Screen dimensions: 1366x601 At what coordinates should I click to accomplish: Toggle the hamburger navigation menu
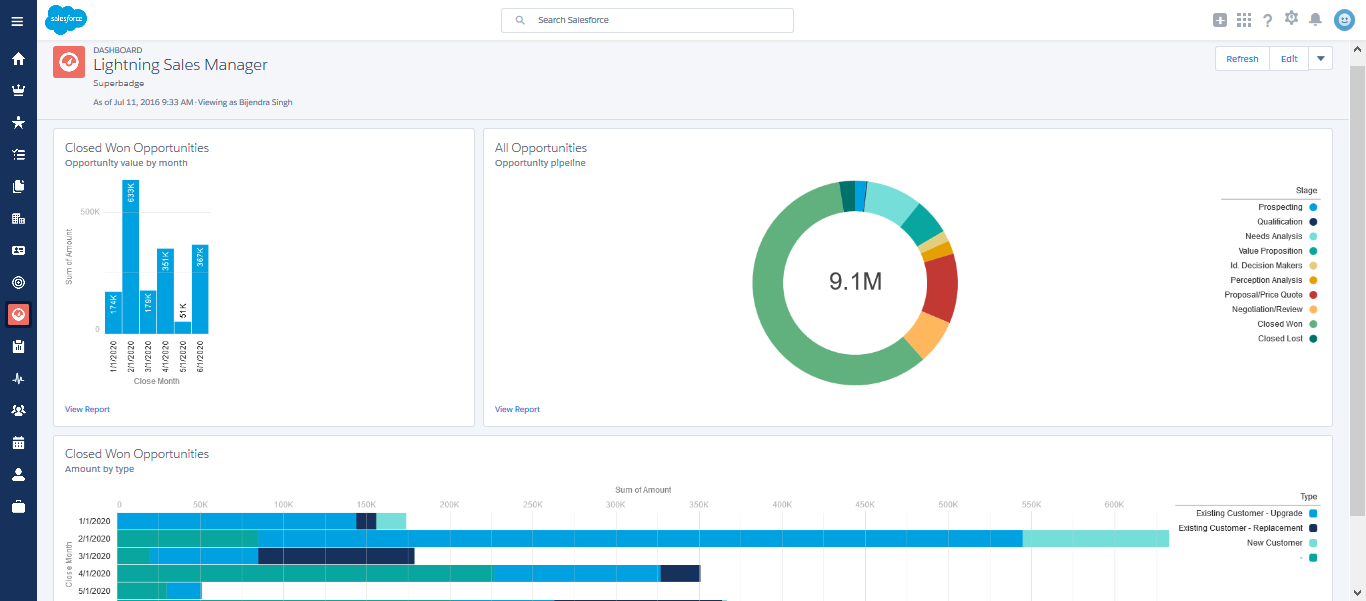18,21
